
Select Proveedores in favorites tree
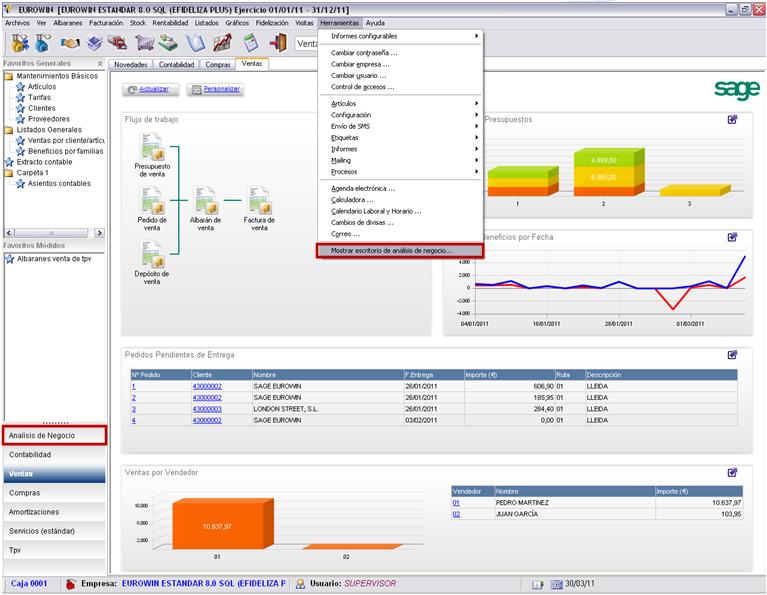48,119
